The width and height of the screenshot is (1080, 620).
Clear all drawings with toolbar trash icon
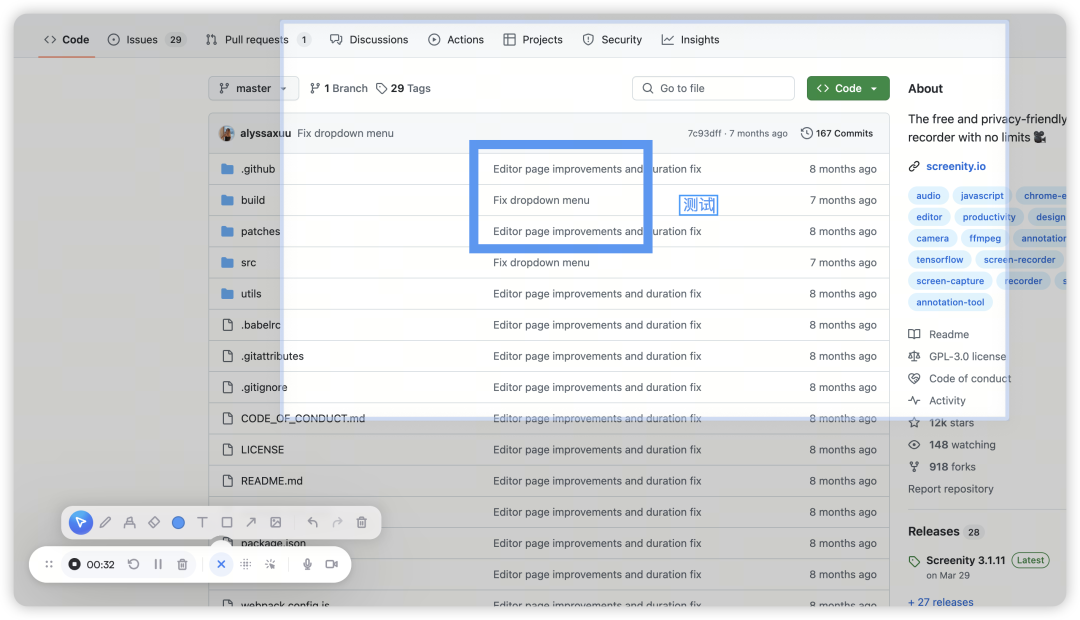(362, 522)
